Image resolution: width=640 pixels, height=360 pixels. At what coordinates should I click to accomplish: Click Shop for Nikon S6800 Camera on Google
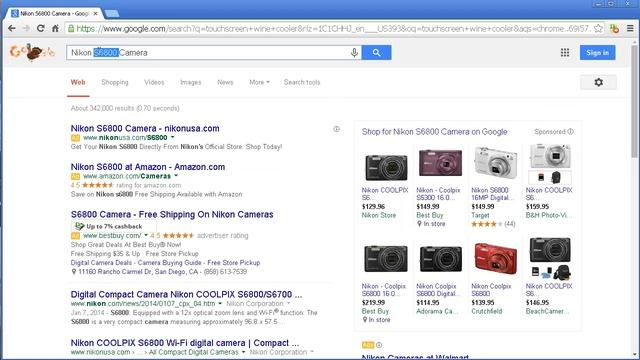pos(434,132)
